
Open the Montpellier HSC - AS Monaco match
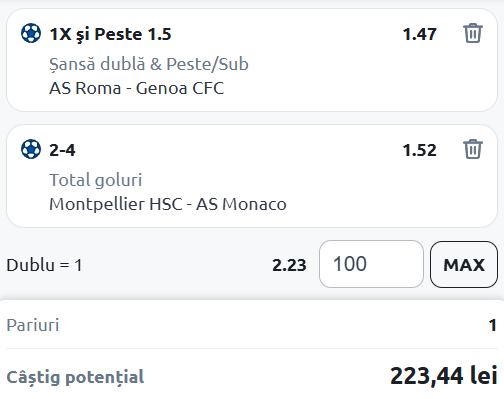tap(168, 204)
